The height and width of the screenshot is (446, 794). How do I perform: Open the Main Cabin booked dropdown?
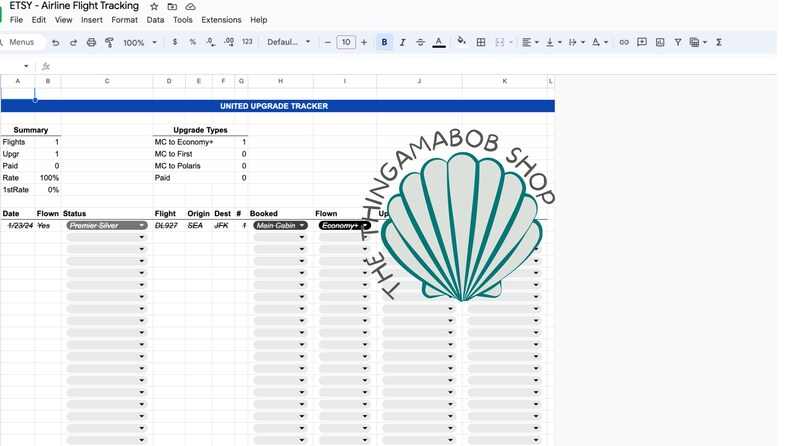coord(281,225)
